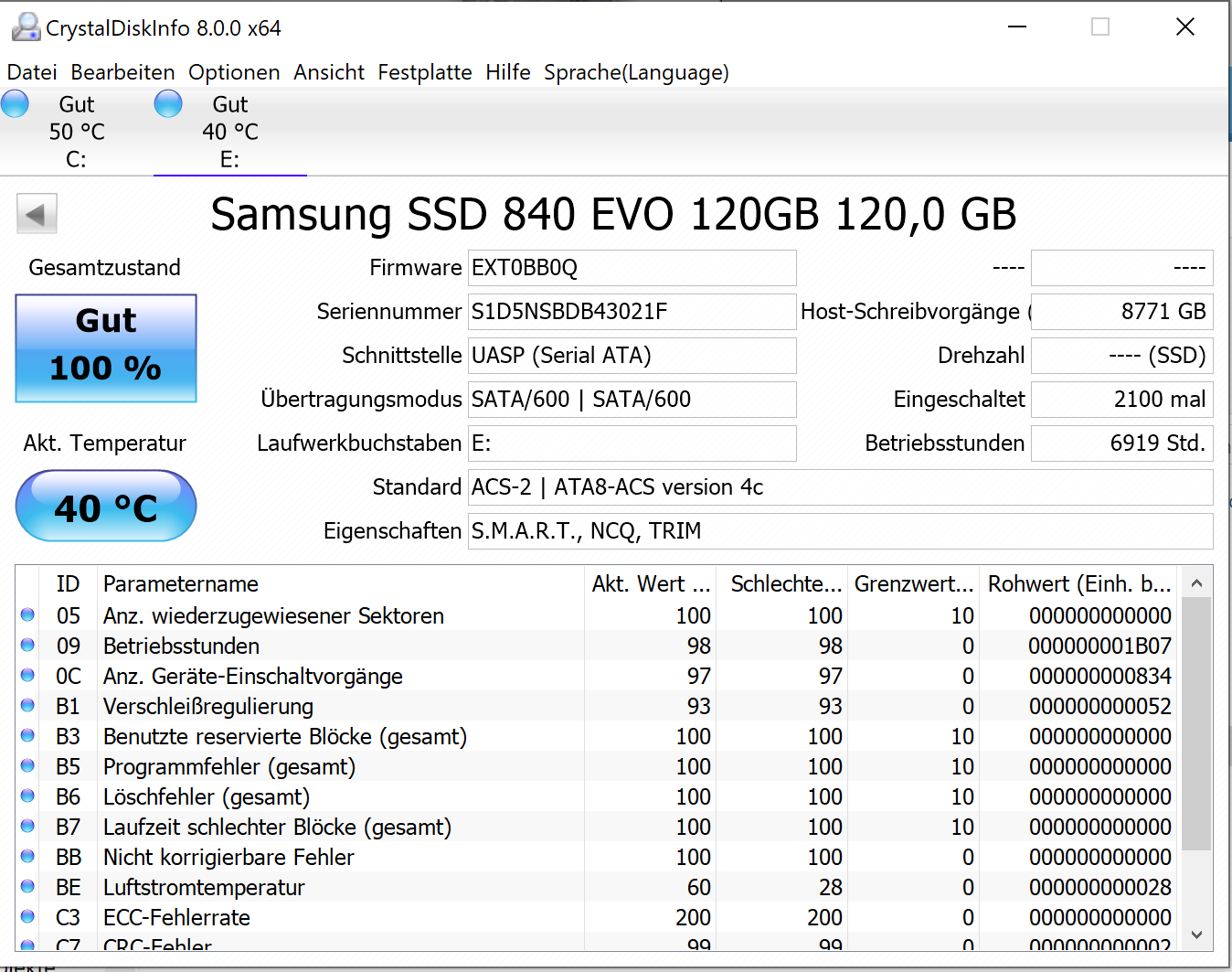Click status dot of row B1 Verschleißregulierung
The image size is (1232, 972).
pos(27,706)
